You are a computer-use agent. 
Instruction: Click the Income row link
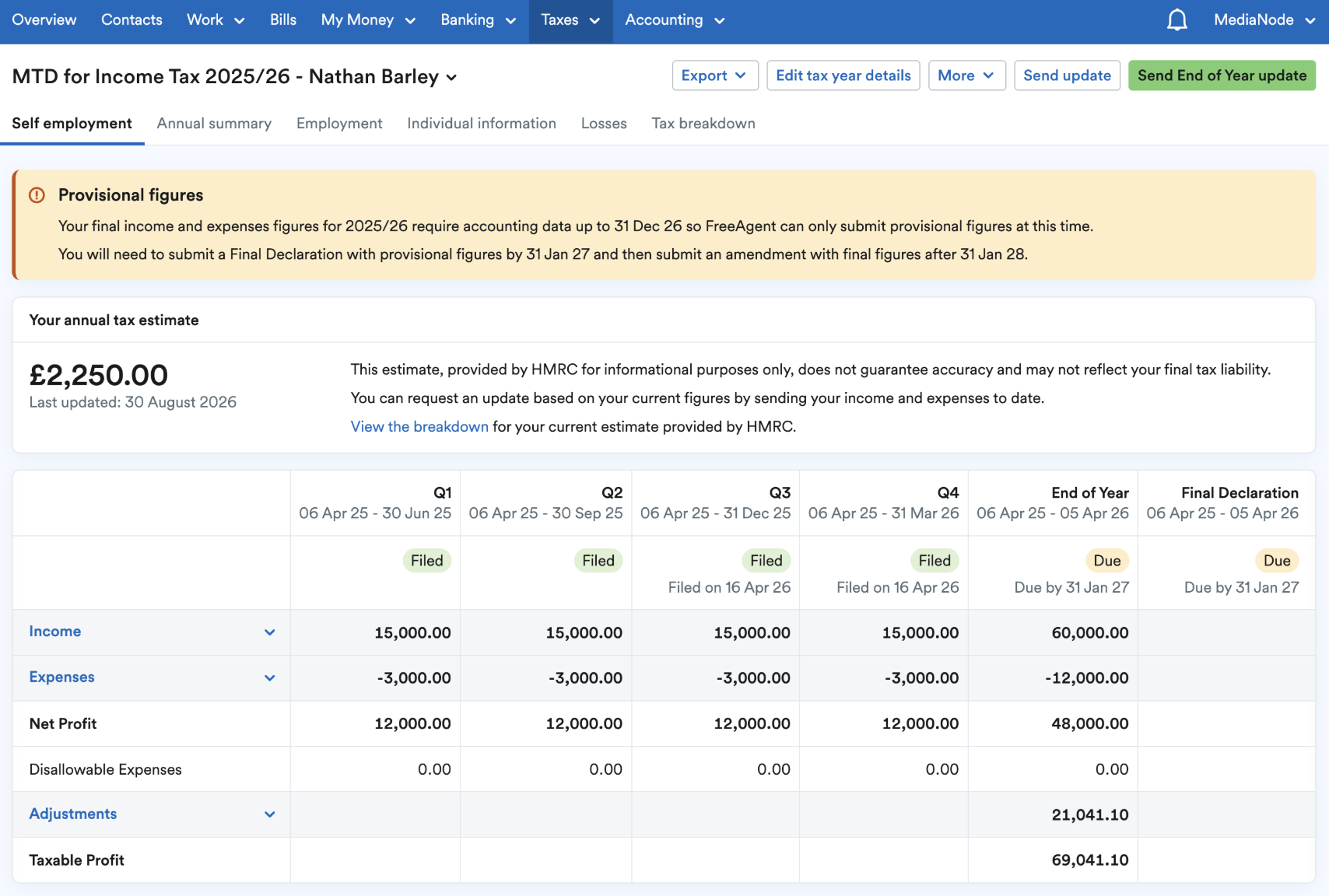(x=55, y=632)
